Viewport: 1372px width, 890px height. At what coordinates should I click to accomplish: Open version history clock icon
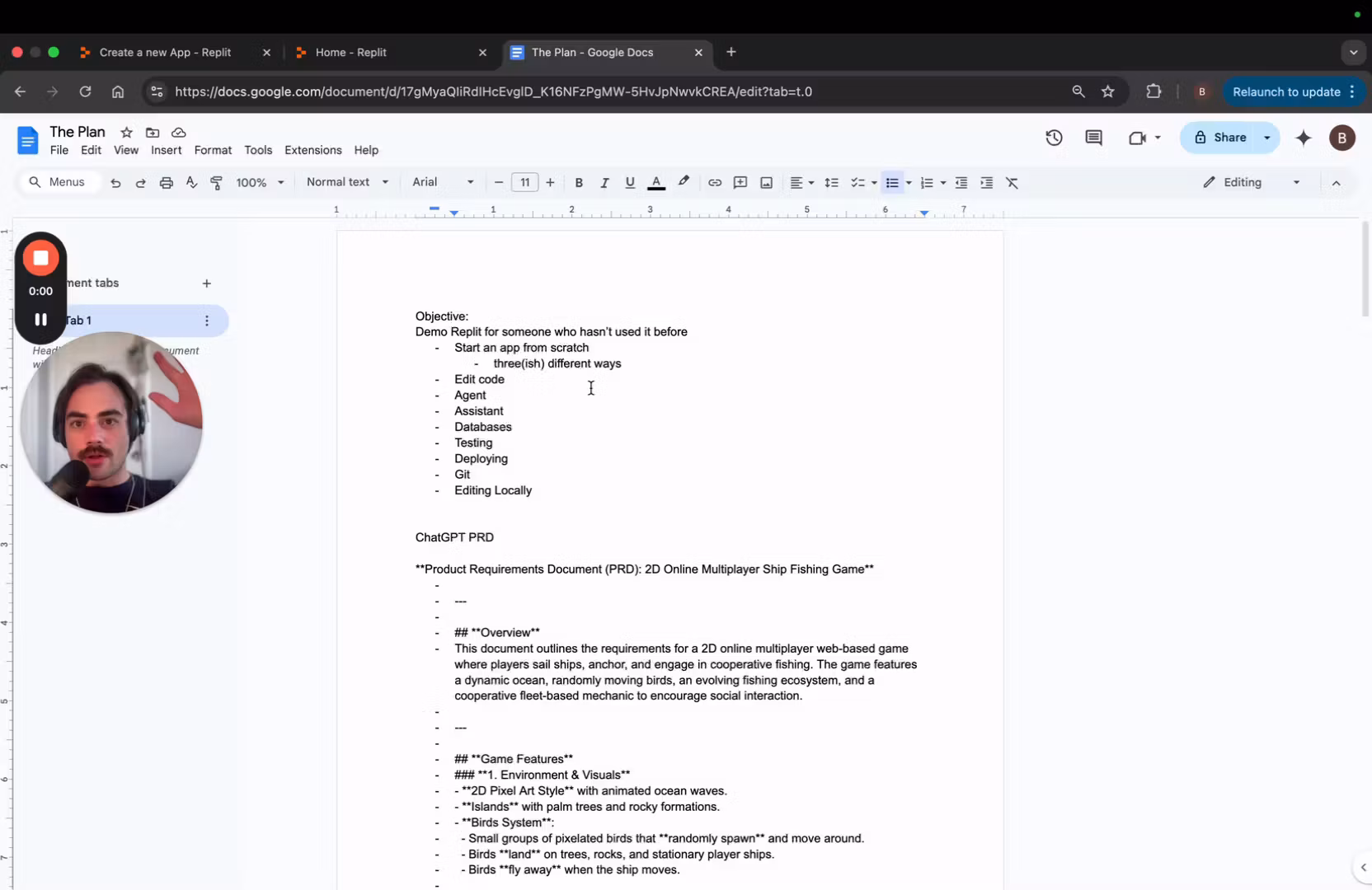(x=1054, y=138)
